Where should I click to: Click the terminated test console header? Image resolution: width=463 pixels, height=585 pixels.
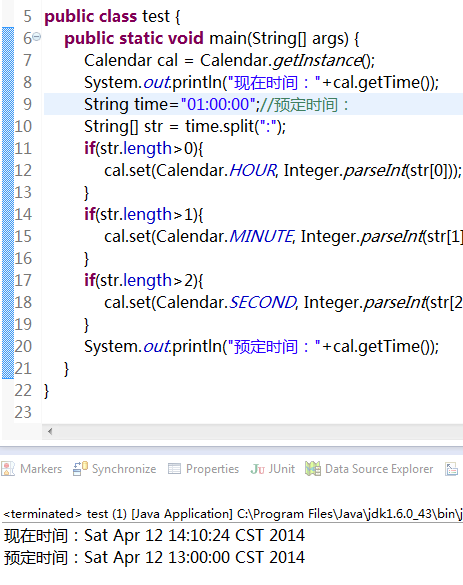click(232, 514)
